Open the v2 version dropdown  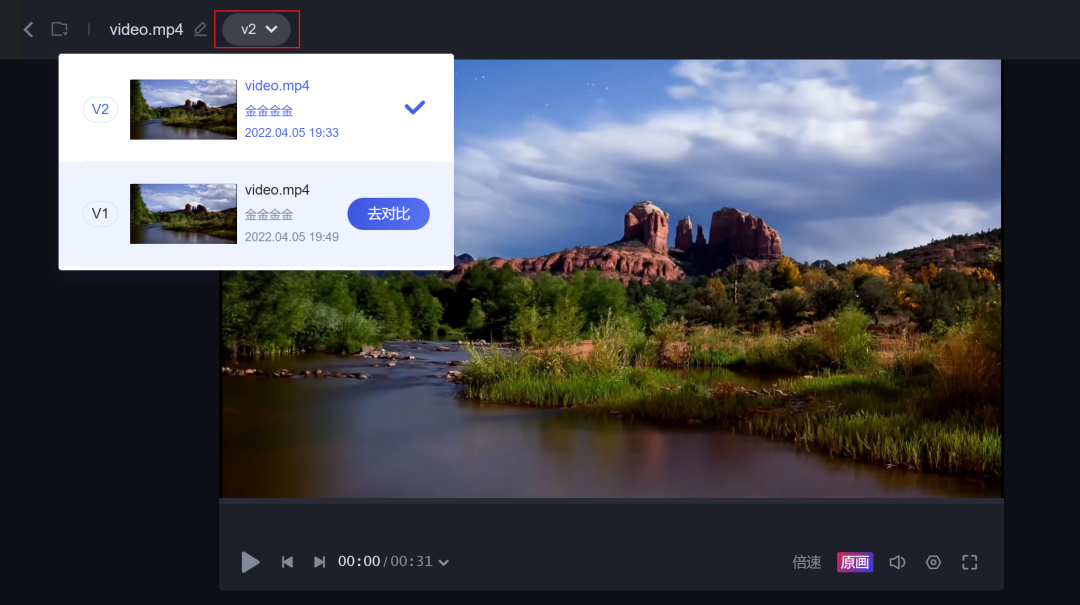tap(257, 30)
